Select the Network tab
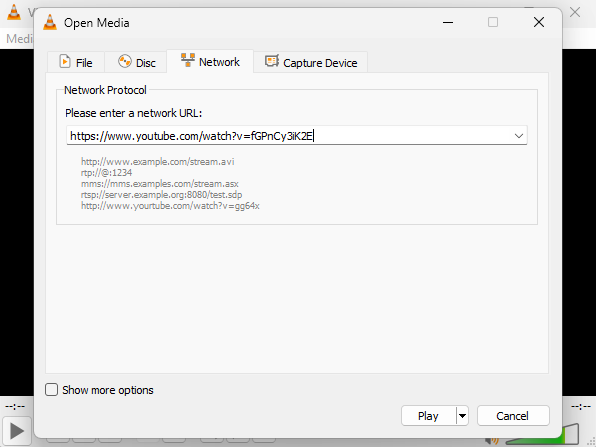This screenshot has height=447, width=596. (210, 62)
